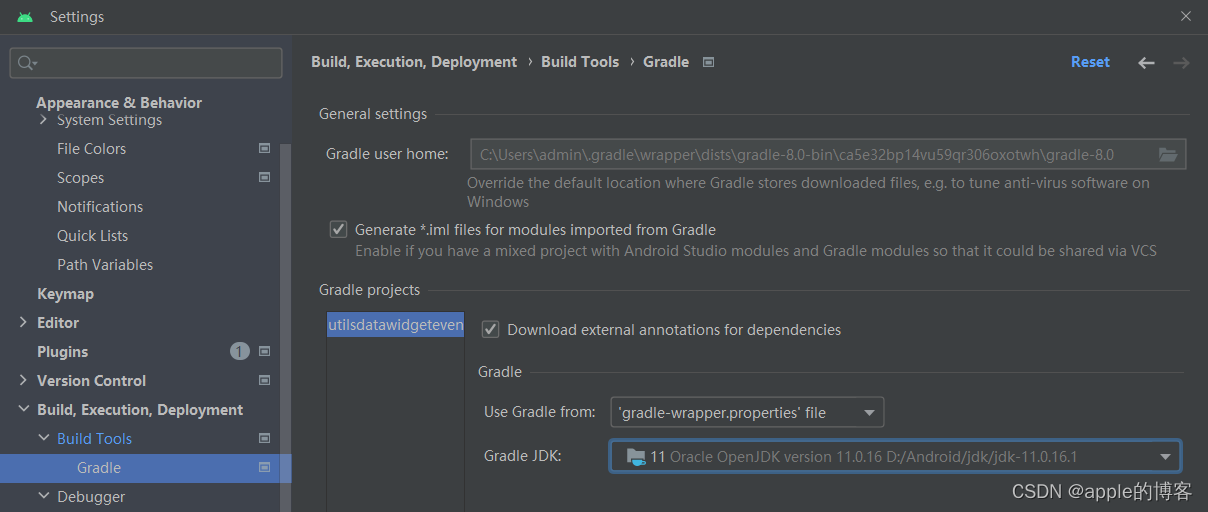Click the project-level icon beside Version Control
This screenshot has height=512, width=1208.
(265, 380)
